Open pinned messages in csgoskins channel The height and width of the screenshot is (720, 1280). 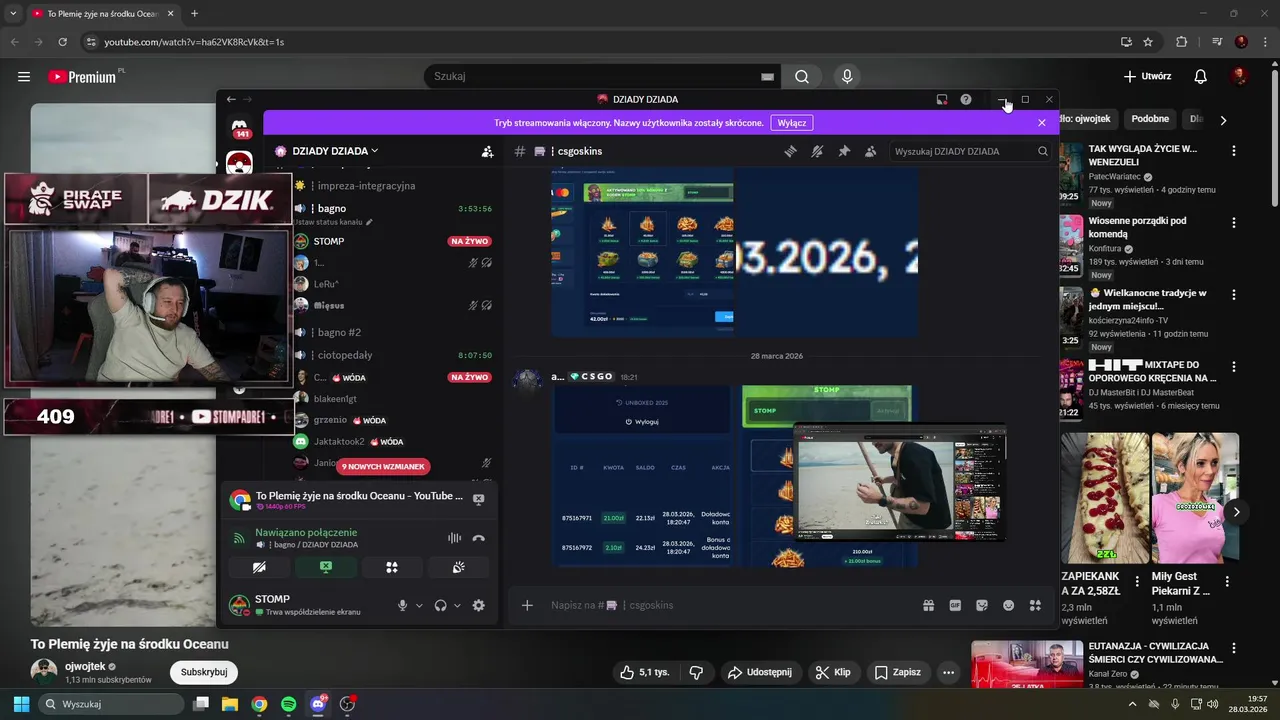click(844, 151)
